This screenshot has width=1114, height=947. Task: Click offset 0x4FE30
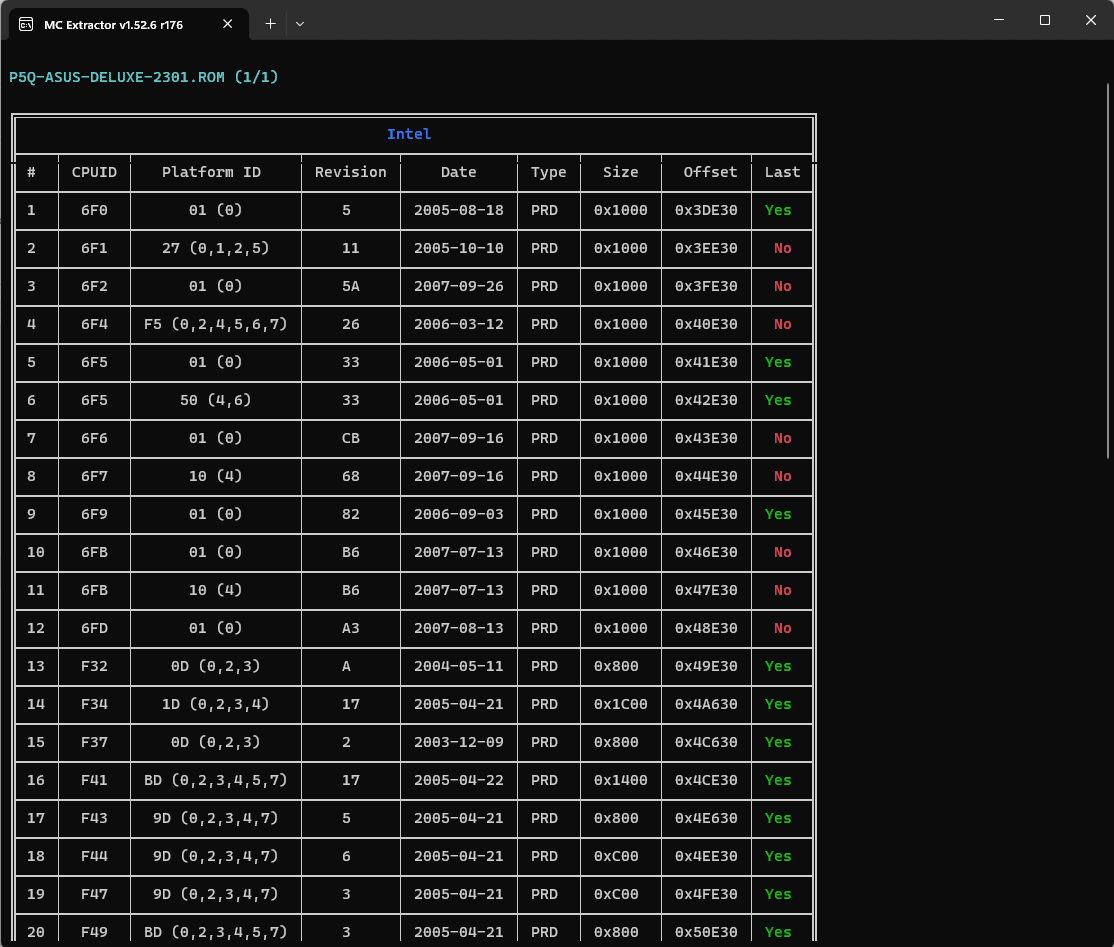coord(706,894)
